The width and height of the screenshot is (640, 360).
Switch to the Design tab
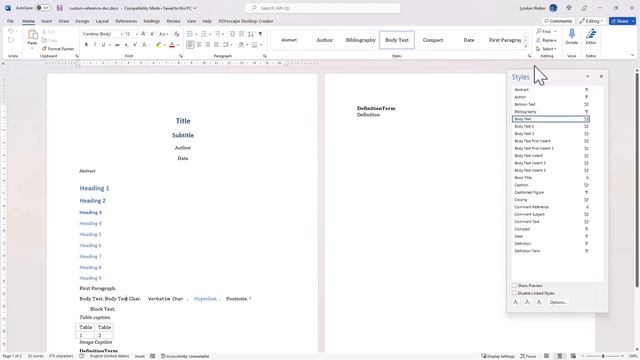pos(82,21)
